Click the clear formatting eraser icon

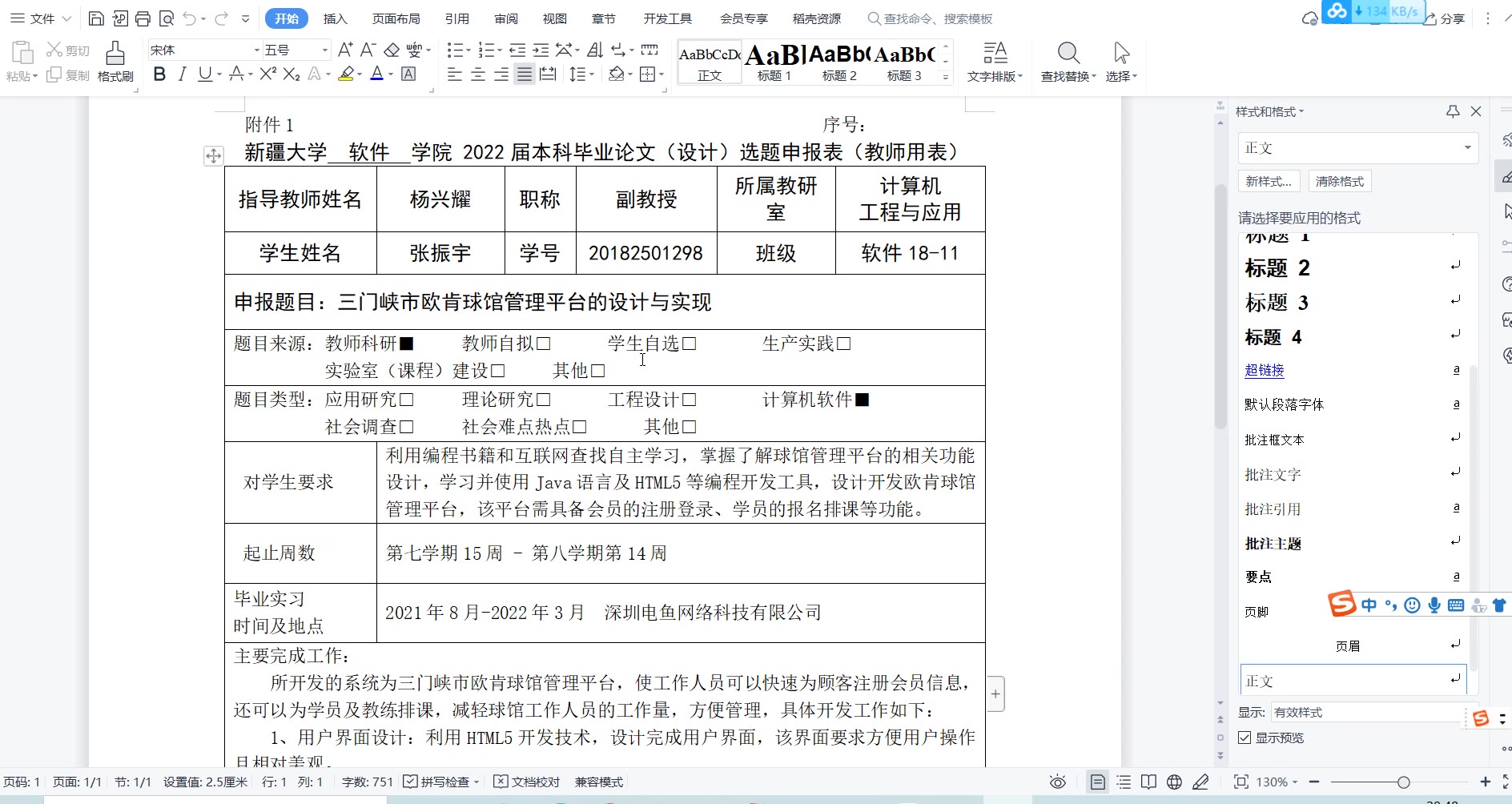coord(392,50)
